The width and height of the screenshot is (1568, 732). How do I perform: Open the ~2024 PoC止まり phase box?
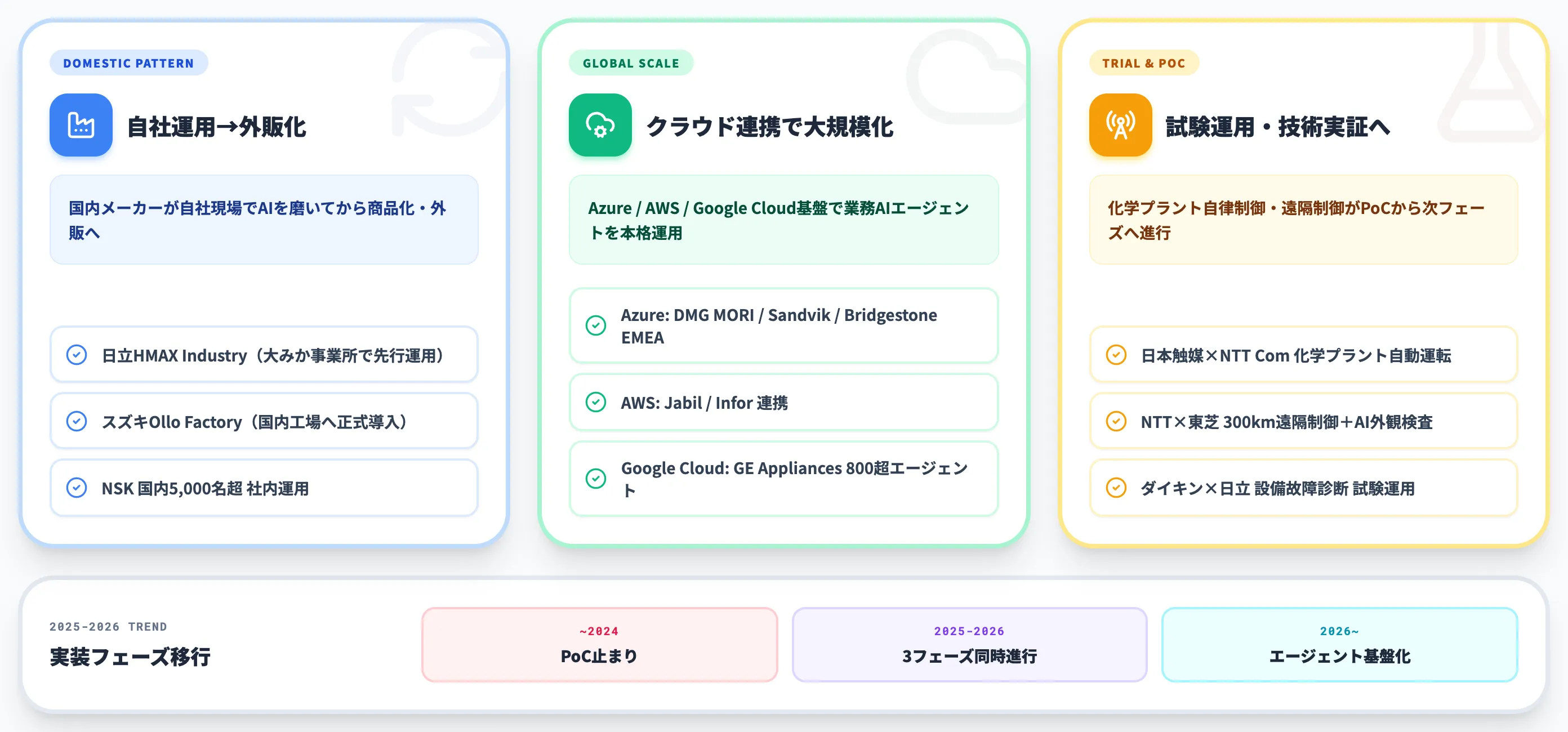600,644
